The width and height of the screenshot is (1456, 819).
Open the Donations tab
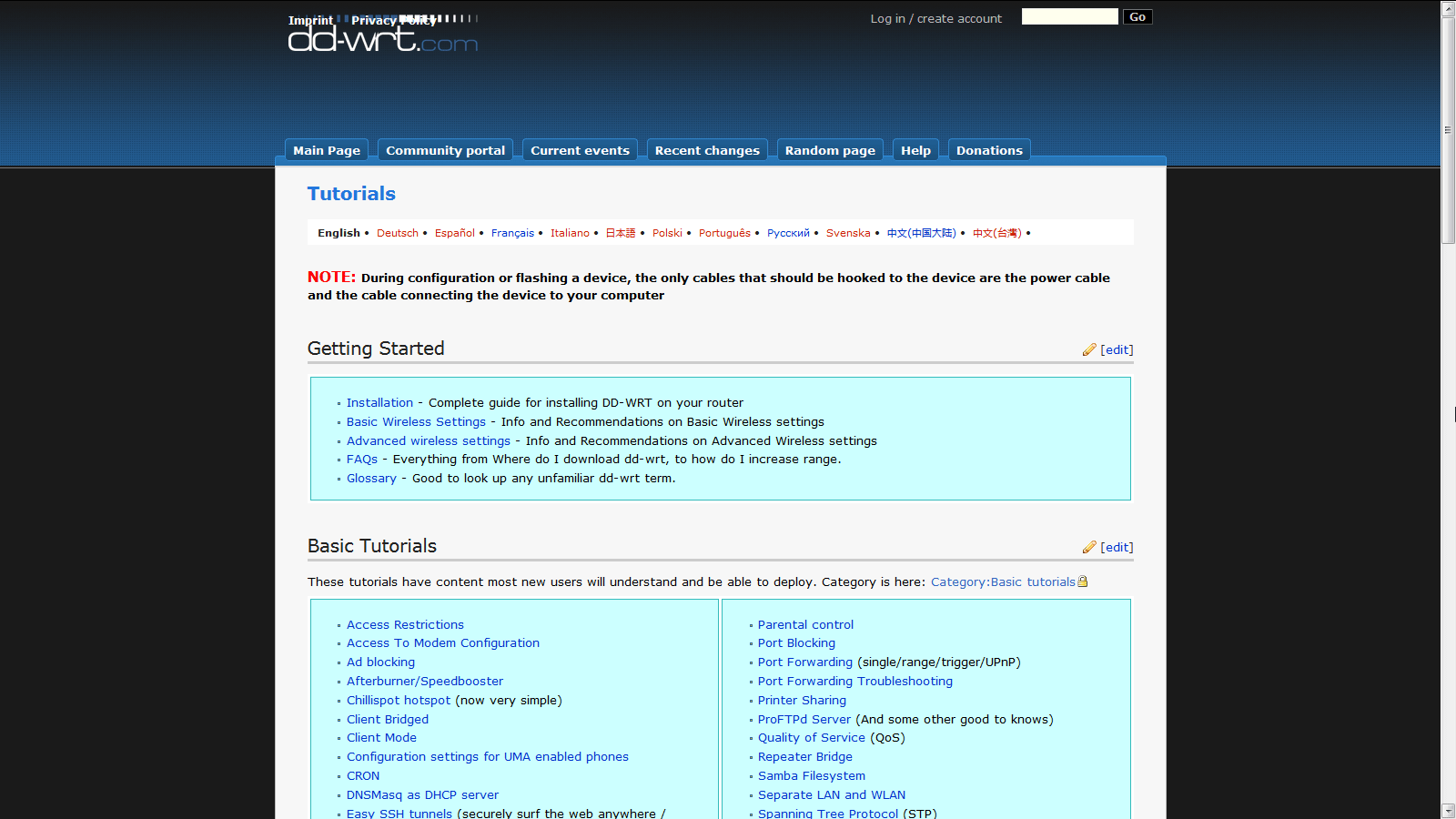(x=989, y=150)
